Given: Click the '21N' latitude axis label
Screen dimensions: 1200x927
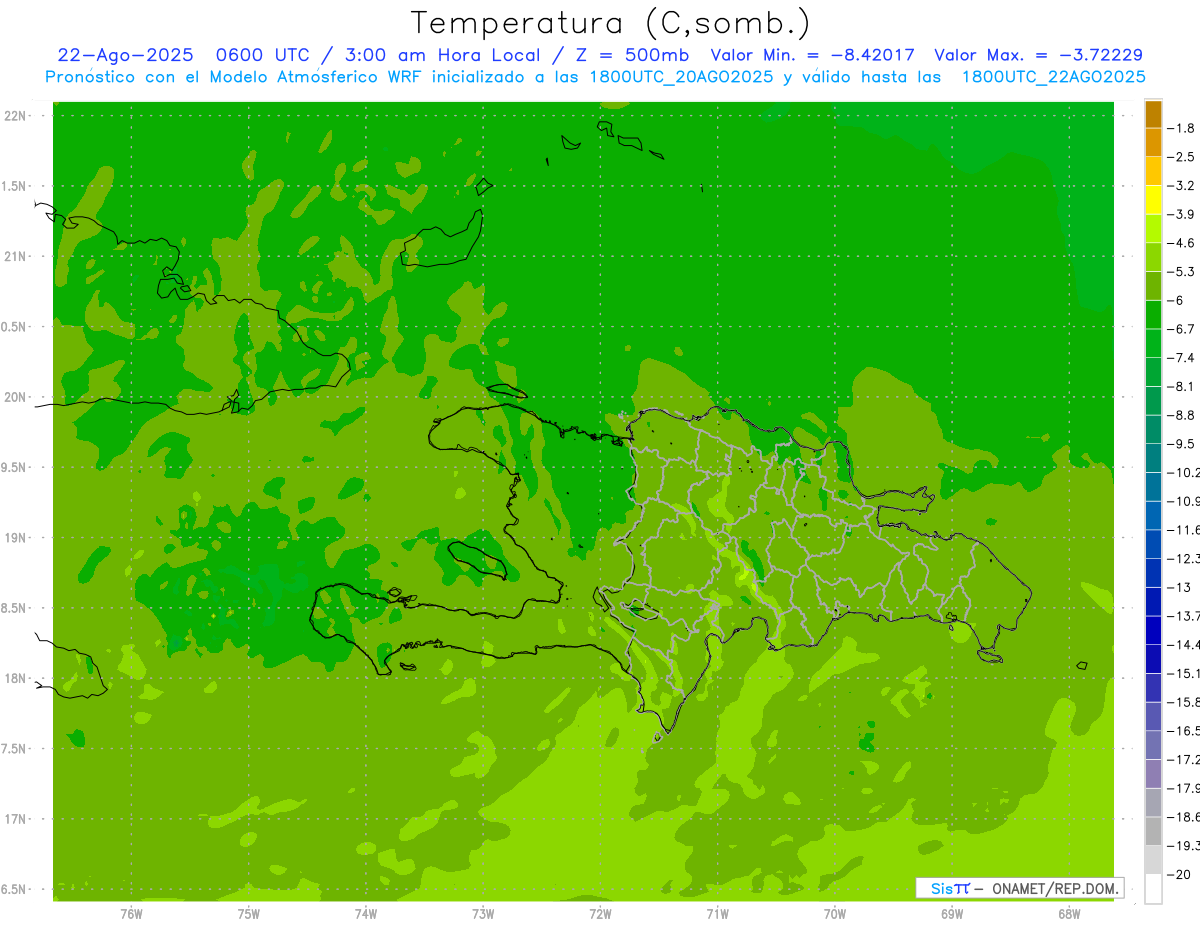Looking at the screenshot, I should point(15,257).
